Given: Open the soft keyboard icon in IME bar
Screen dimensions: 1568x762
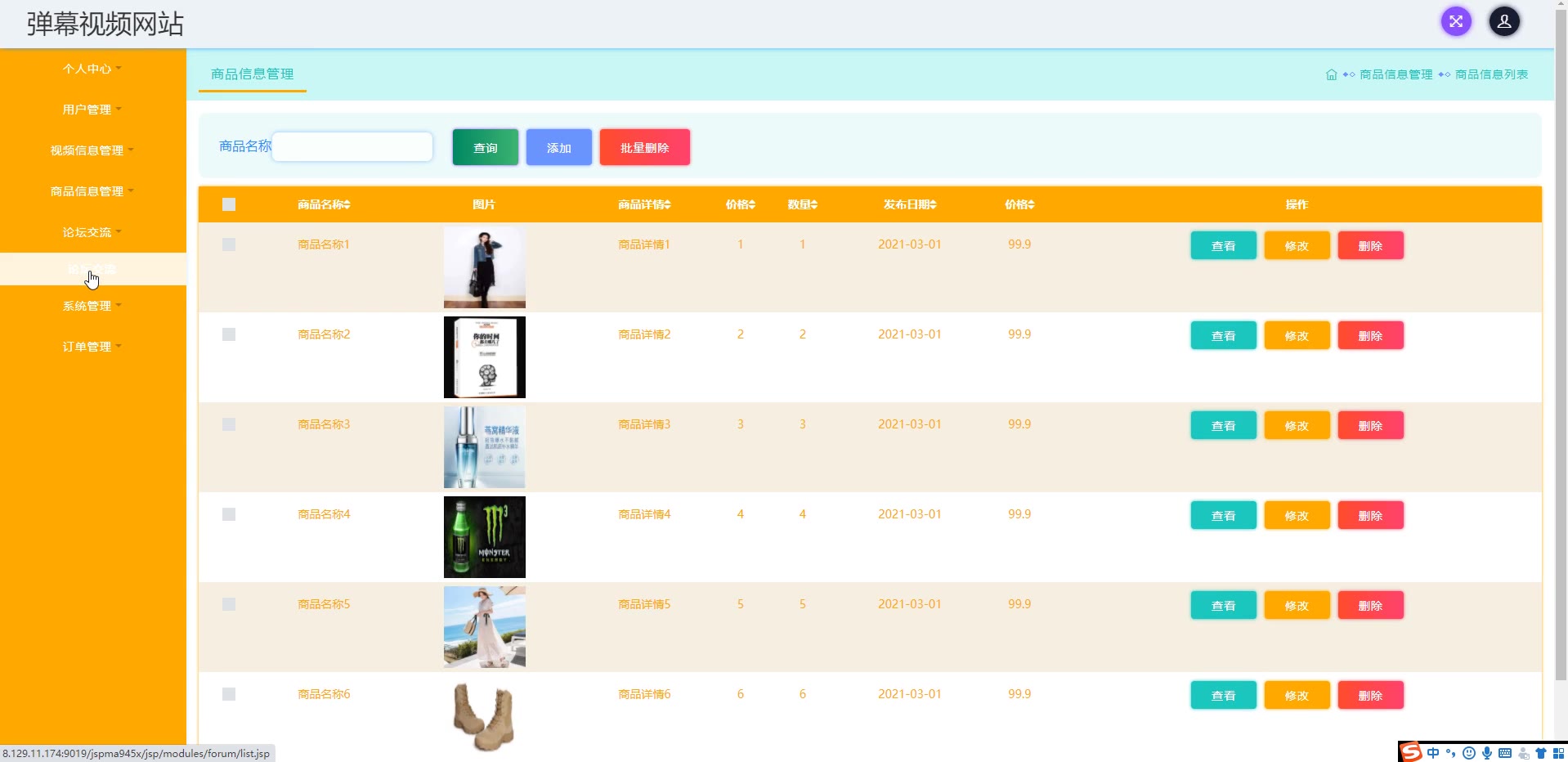Looking at the screenshot, I should pyautogui.click(x=1505, y=753).
